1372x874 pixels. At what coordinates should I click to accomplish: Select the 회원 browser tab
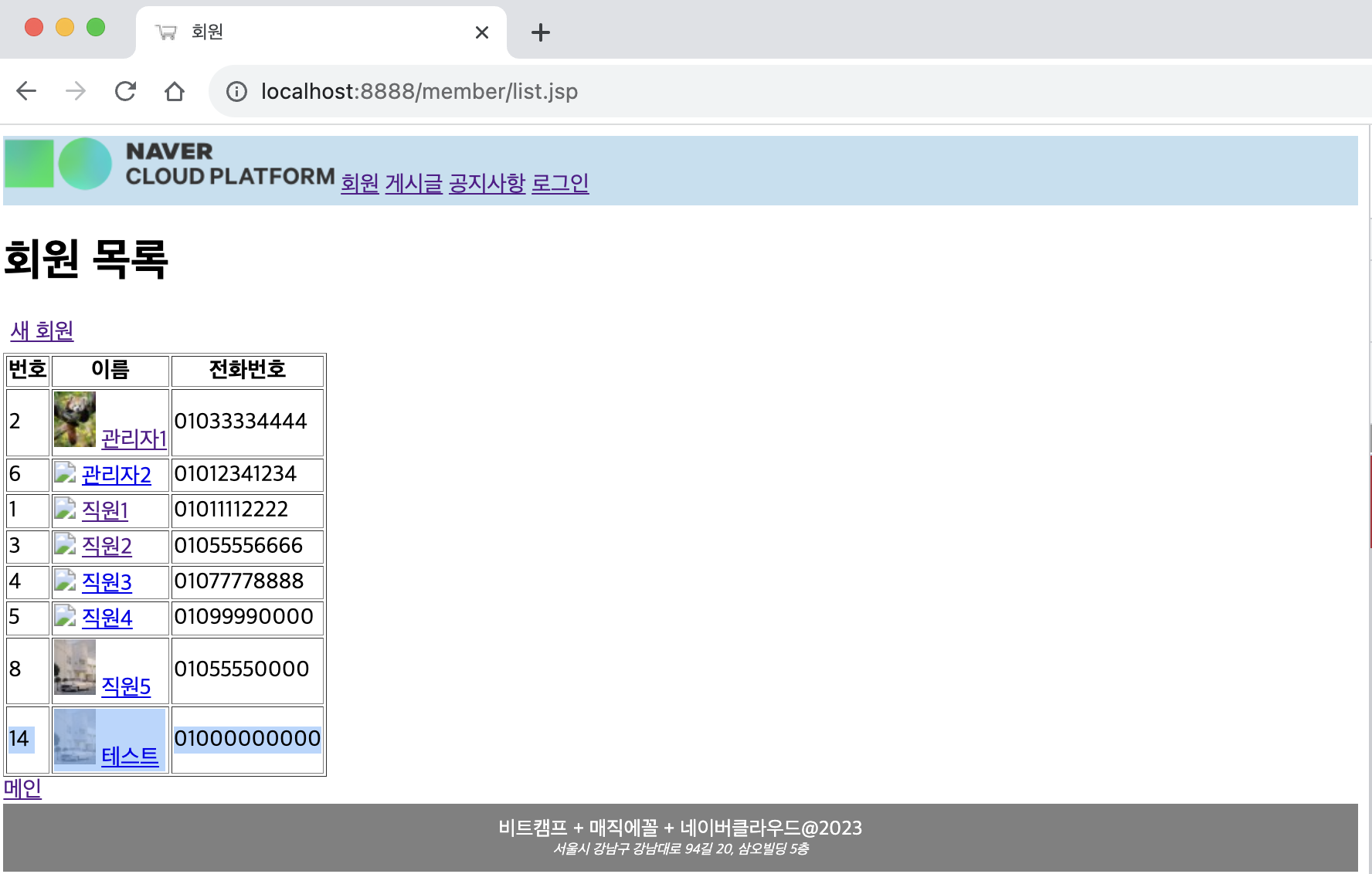[321, 32]
